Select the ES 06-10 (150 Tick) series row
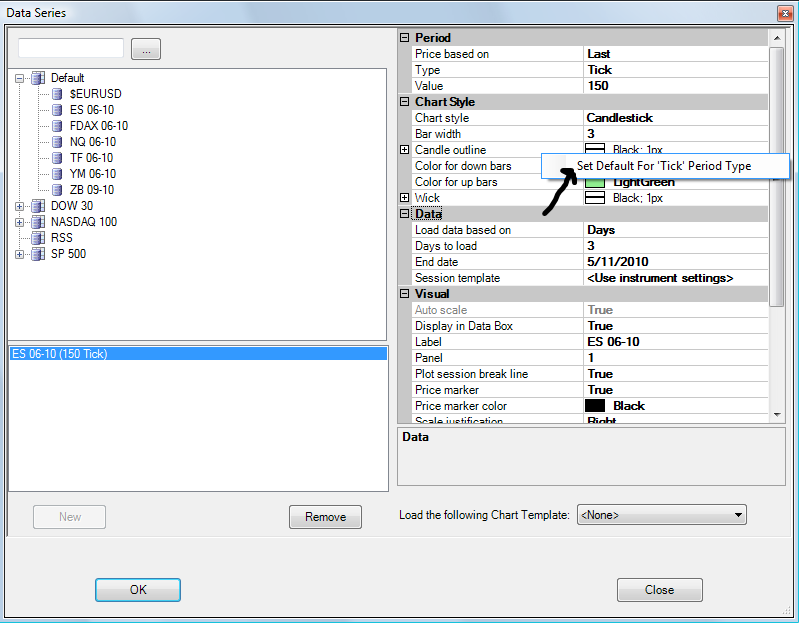This screenshot has width=799, height=623. 198,354
